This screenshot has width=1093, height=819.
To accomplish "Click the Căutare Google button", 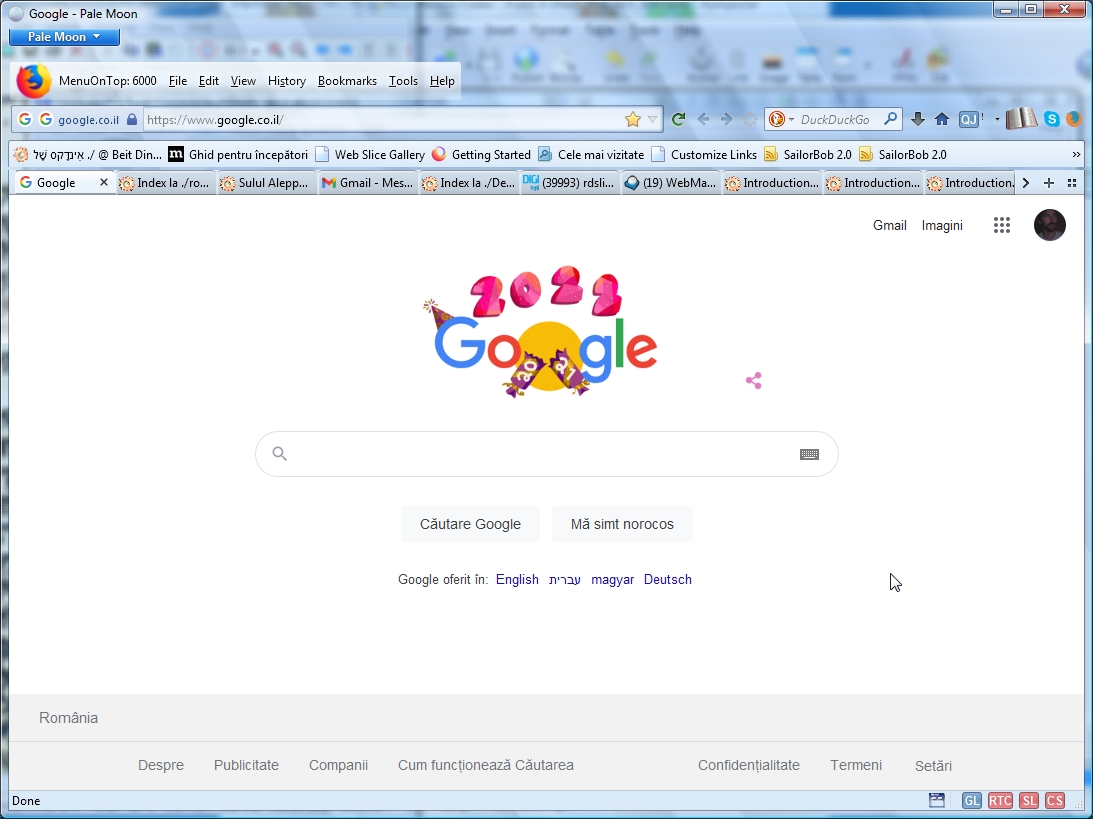I will 470,524.
